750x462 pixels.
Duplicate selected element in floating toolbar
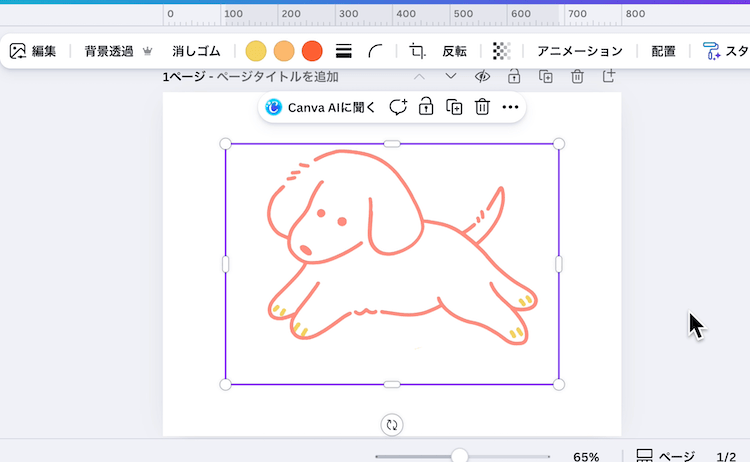(x=454, y=107)
